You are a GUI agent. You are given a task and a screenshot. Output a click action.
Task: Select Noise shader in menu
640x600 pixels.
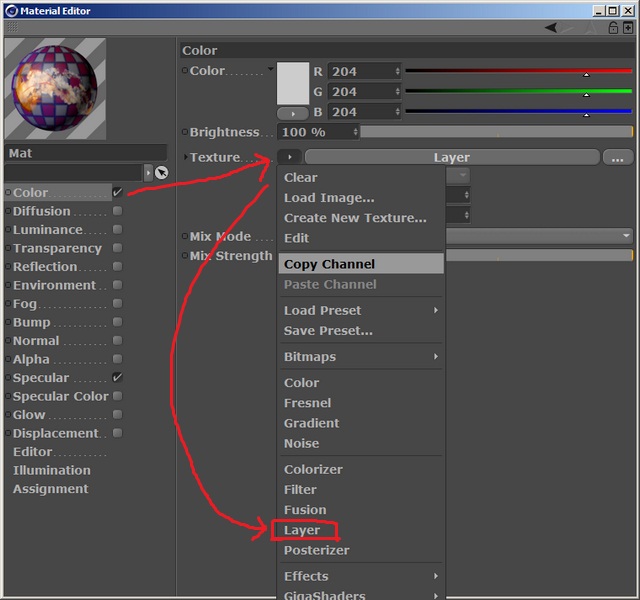tap(302, 443)
